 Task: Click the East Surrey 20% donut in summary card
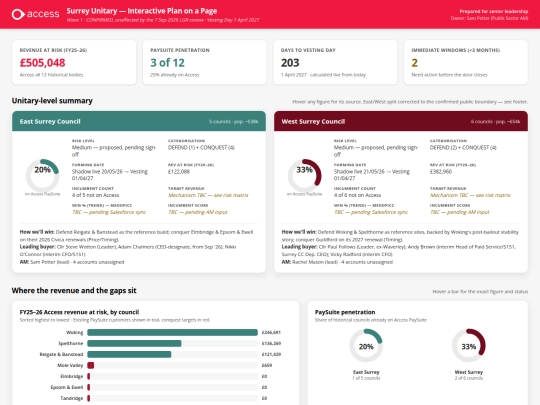click(42, 175)
